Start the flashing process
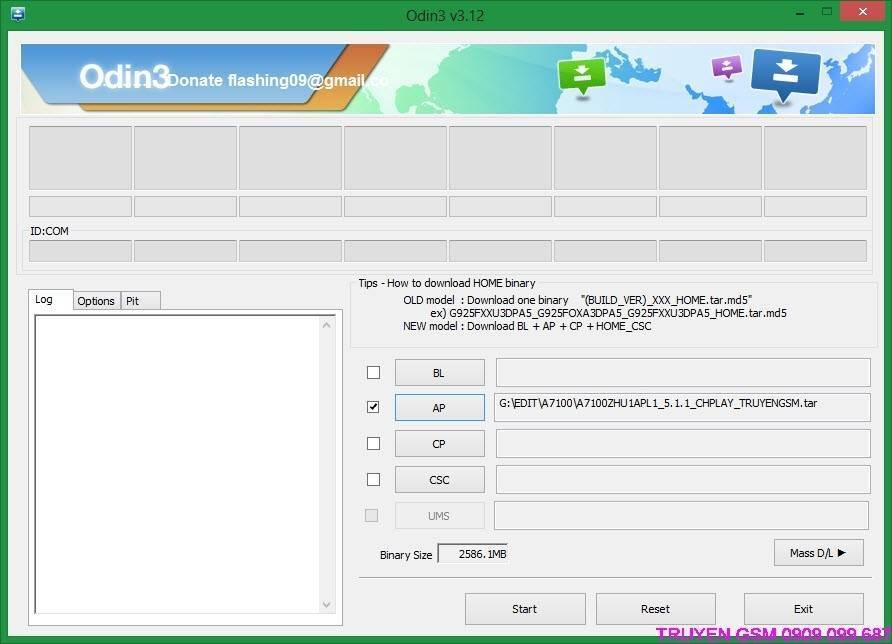Viewport: 892px width, 644px height. [x=525, y=609]
